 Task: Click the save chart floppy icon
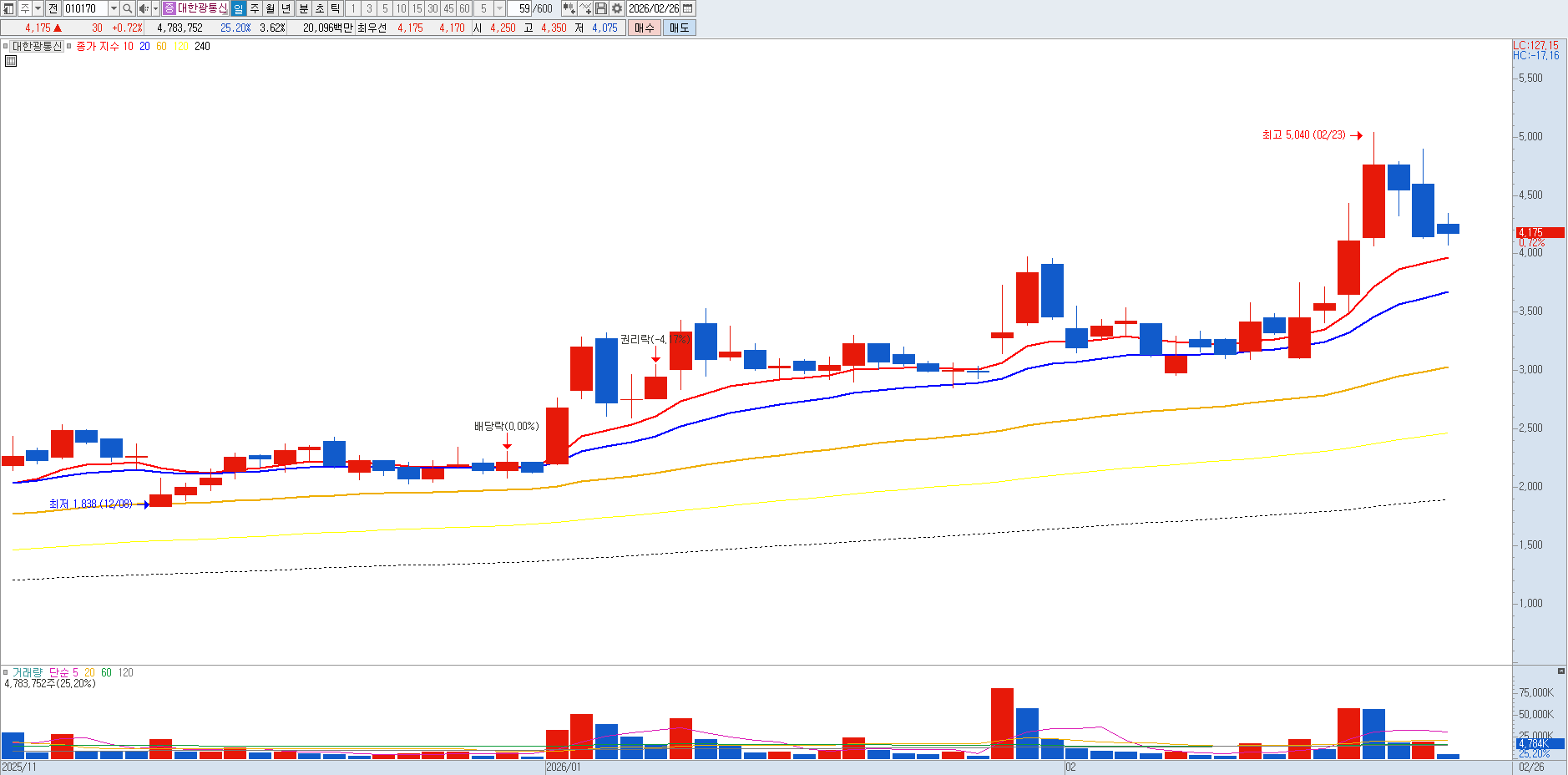(x=601, y=8)
